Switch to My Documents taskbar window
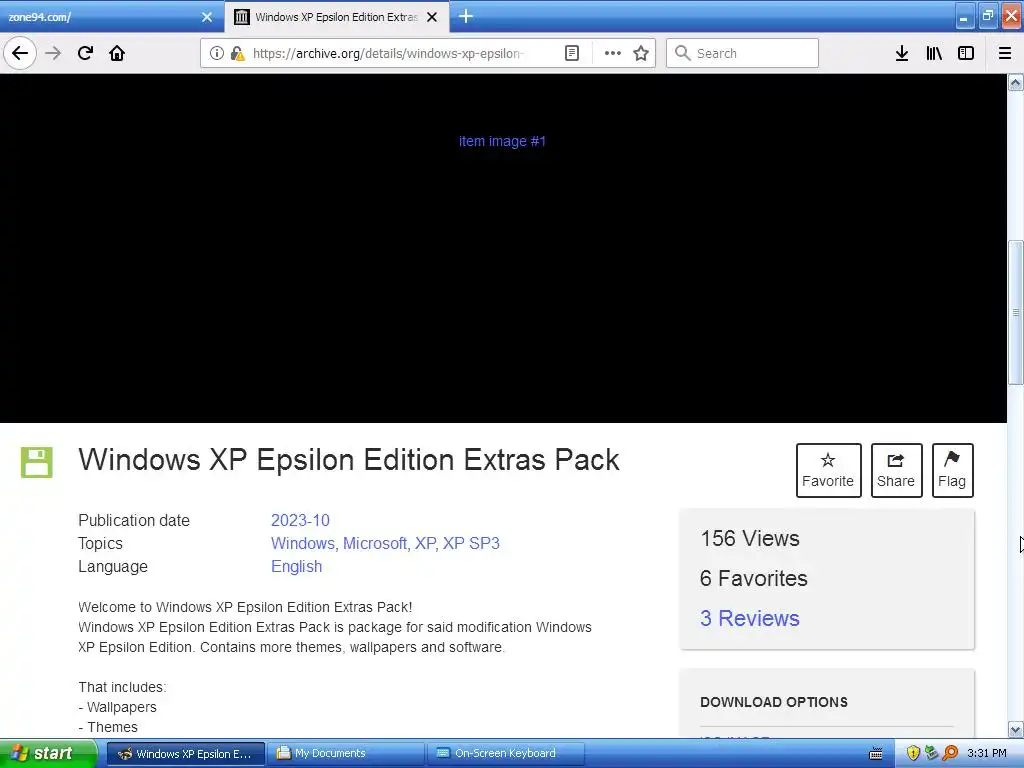The image size is (1024, 768). tap(346, 754)
